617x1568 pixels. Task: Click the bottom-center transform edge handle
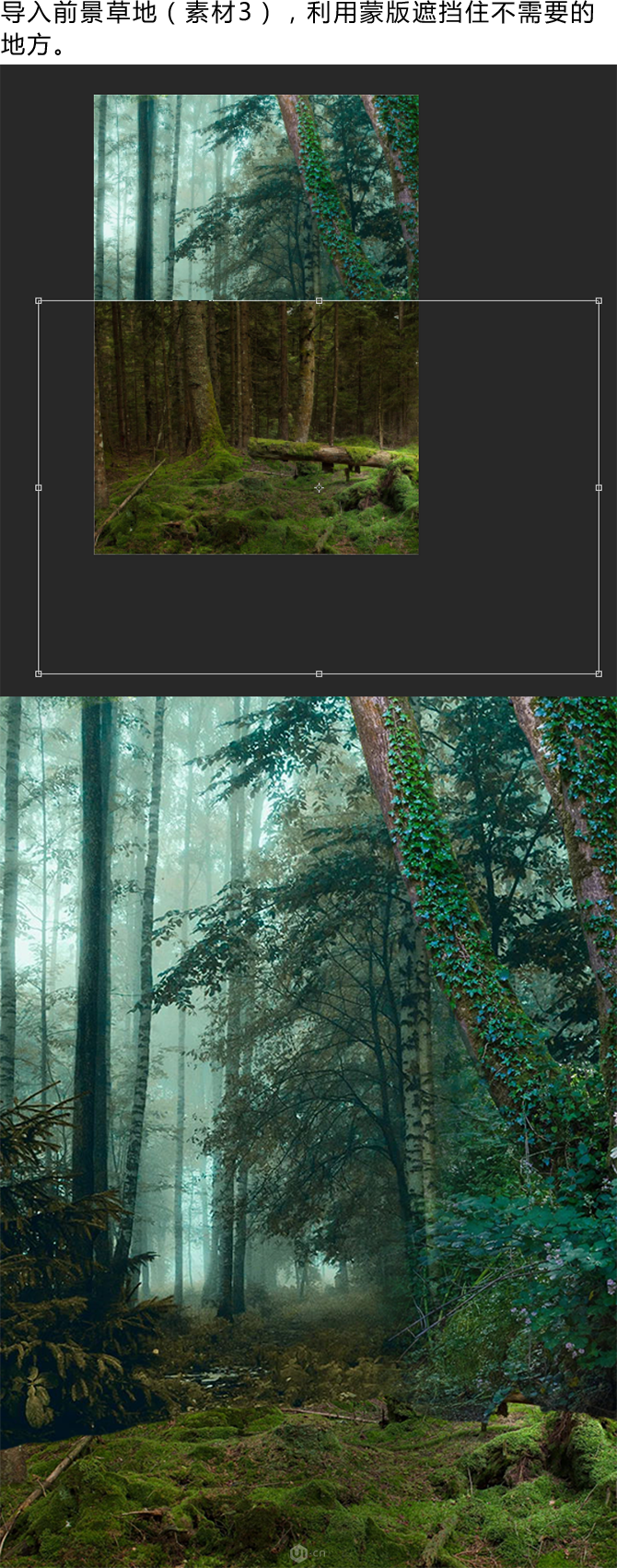319,673
